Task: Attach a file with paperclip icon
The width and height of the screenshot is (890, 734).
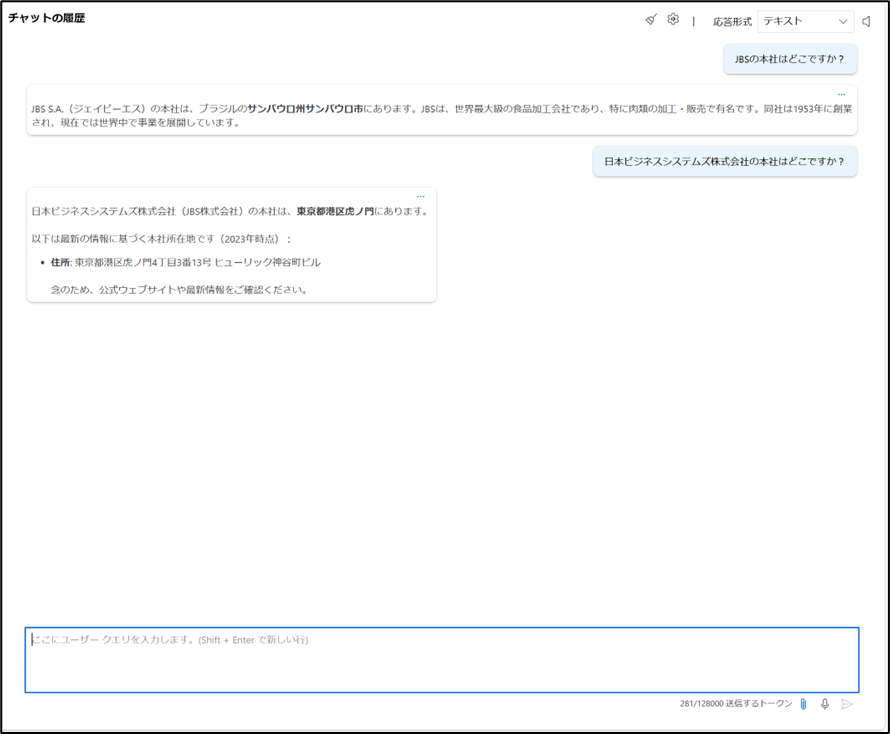Action: pos(803,704)
